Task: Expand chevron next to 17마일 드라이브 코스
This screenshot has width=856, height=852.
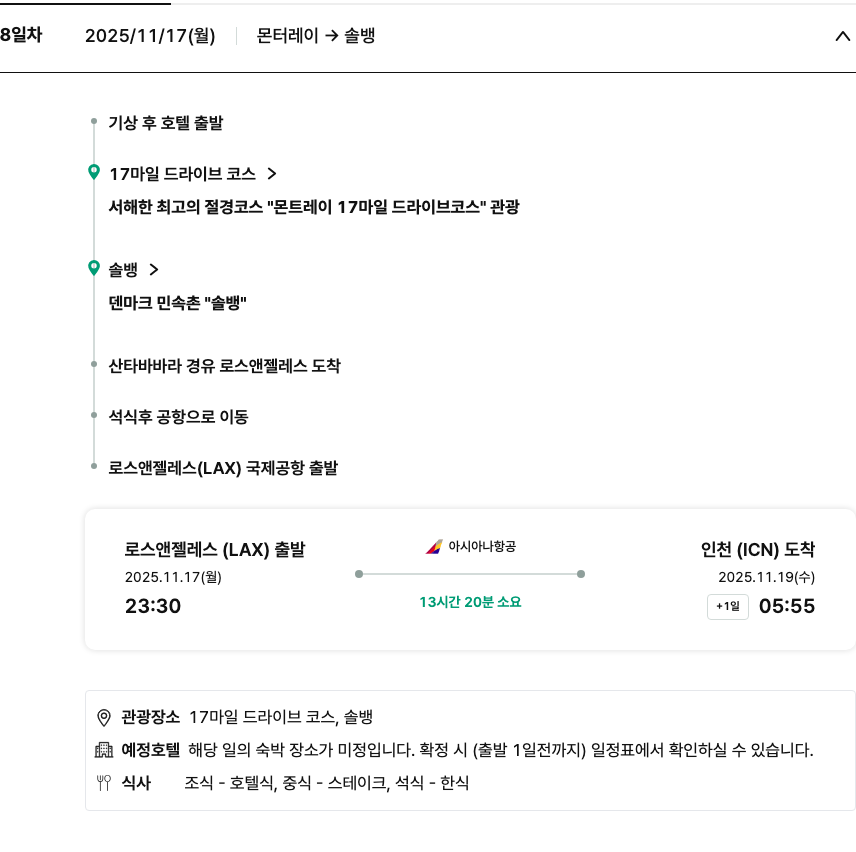Action: point(271,174)
